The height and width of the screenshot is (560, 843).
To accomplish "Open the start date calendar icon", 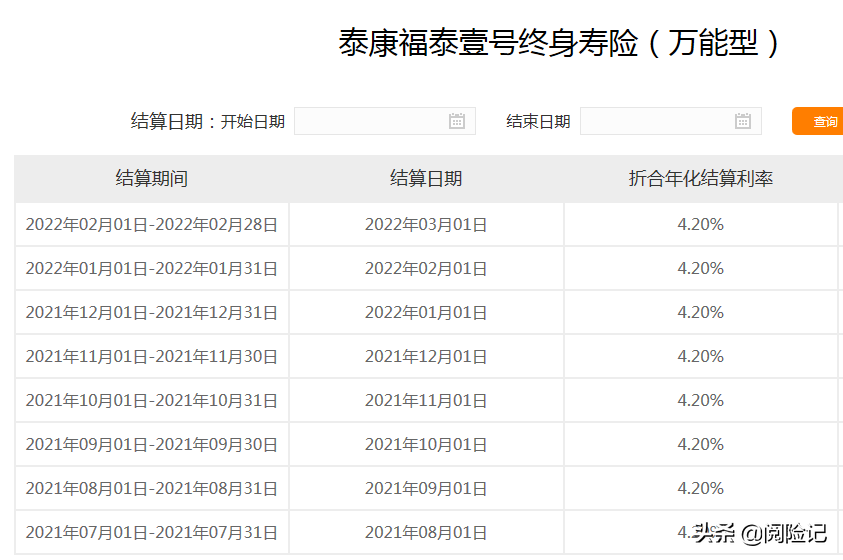I will point(456,121).
